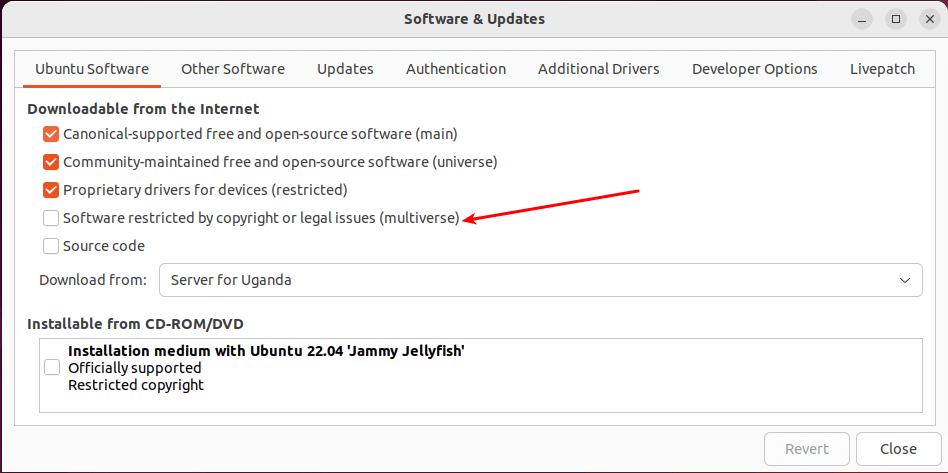Viewport: 948px width, 473px height.
Task: Enable the multiverse software checkbox
Action: click(x=51, y=217)
